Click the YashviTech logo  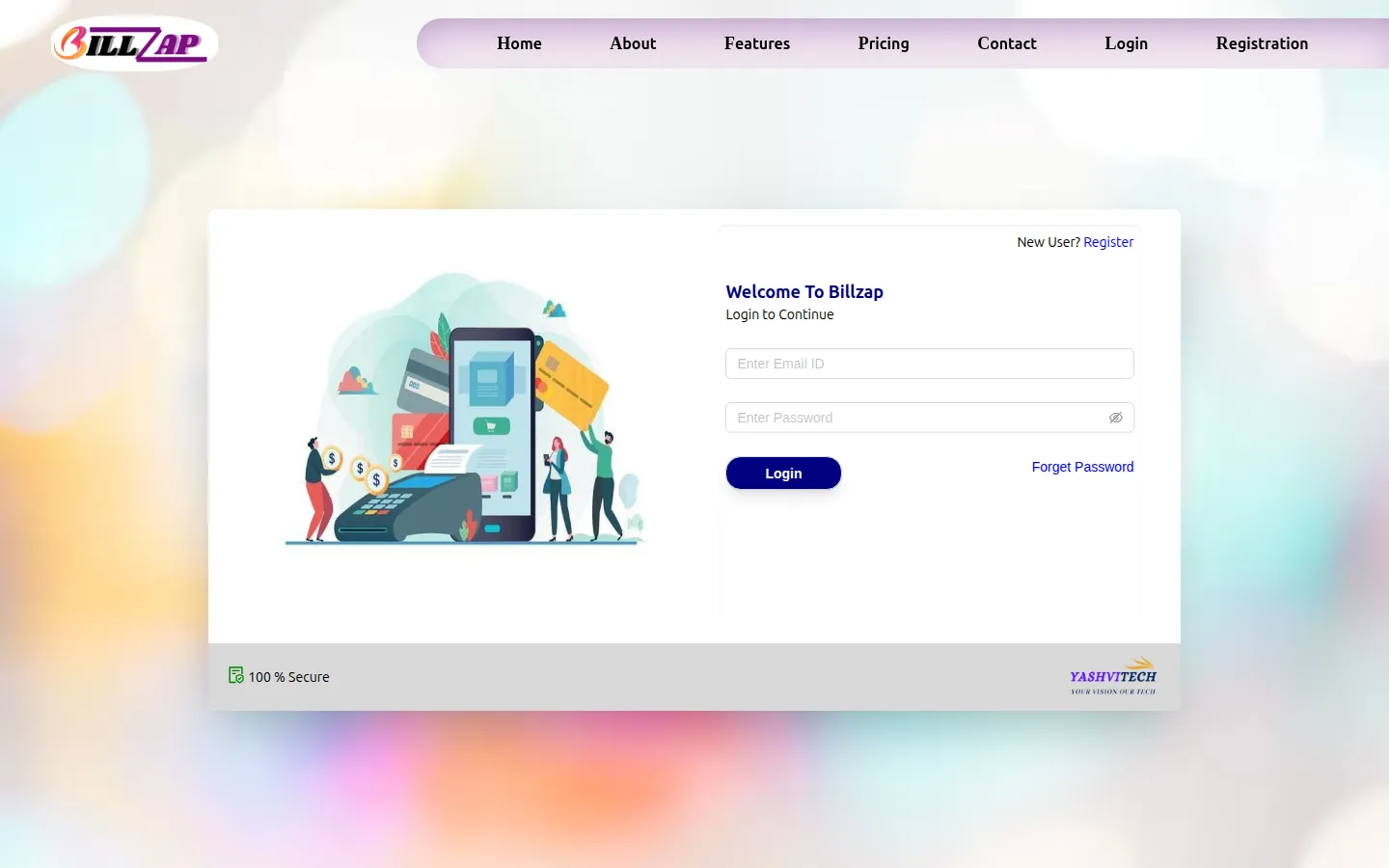(x=1113, y=676)
